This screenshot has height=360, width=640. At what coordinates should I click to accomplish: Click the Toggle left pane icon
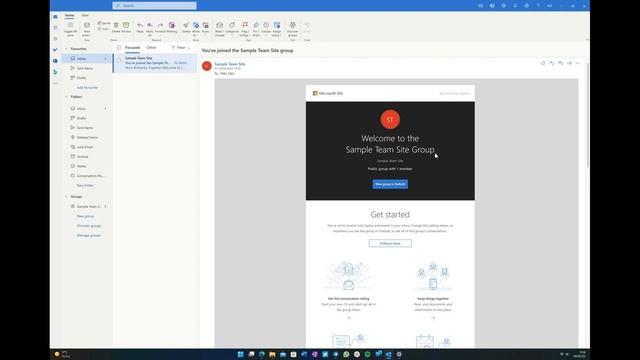(x=70, y=25)
